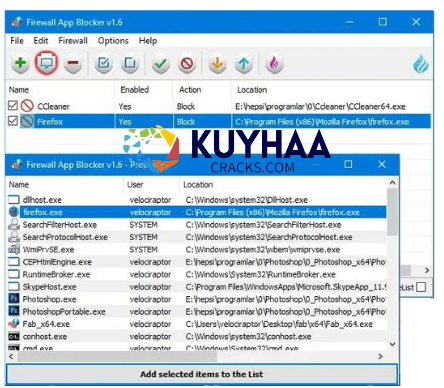Click the wmiprvse.exe wbem path cell
444x388 pixels.
pyautogui.click(x=263, y=249)
